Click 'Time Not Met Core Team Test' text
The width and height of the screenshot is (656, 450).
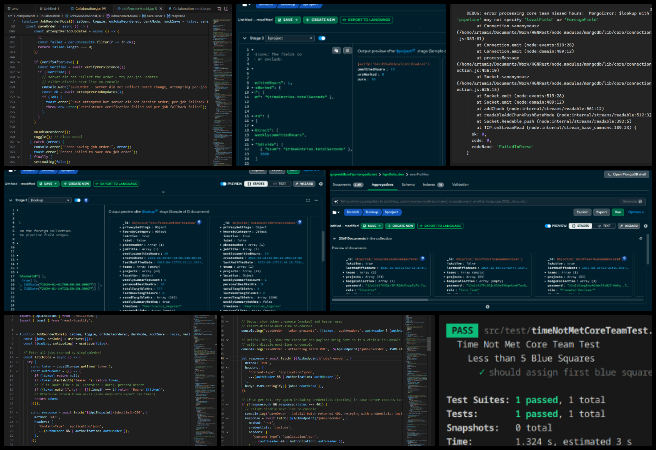(x=528, y=345)
